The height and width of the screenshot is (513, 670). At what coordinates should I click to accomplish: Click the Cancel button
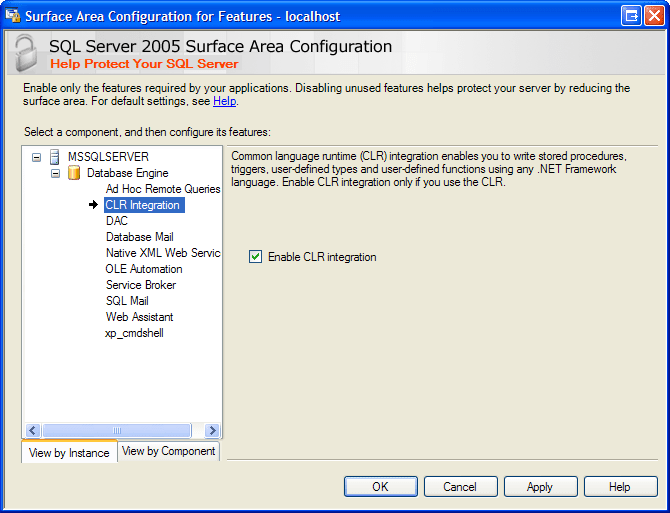coord(460,487)
